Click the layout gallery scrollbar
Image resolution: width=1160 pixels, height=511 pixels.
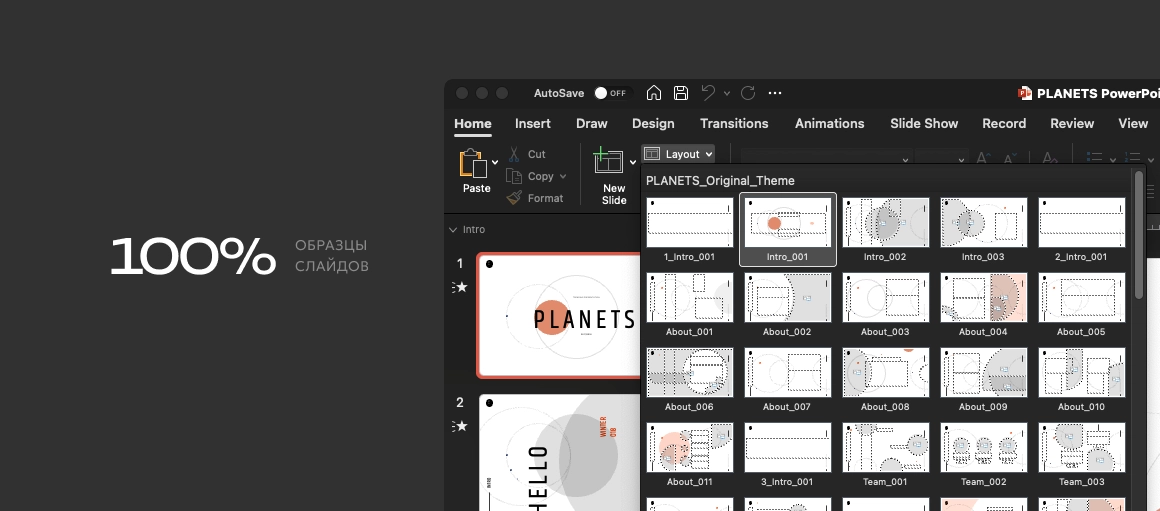pyautogui.click(x=1138, y=235)
